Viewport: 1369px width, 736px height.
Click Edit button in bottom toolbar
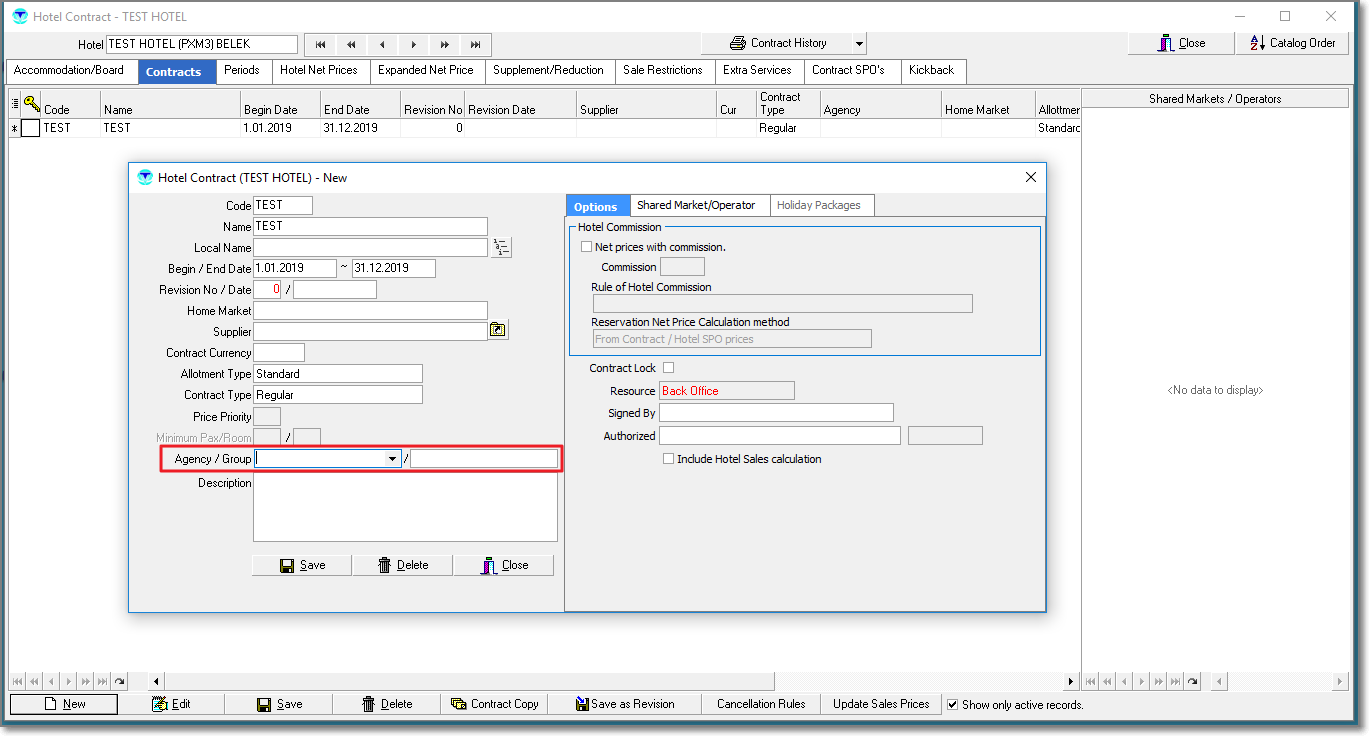pyautogui.click(x=171, y=704)
